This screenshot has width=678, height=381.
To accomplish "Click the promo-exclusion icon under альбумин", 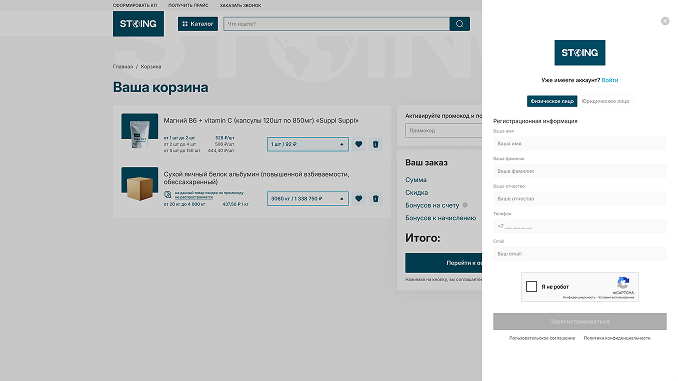I will [168, 195].
